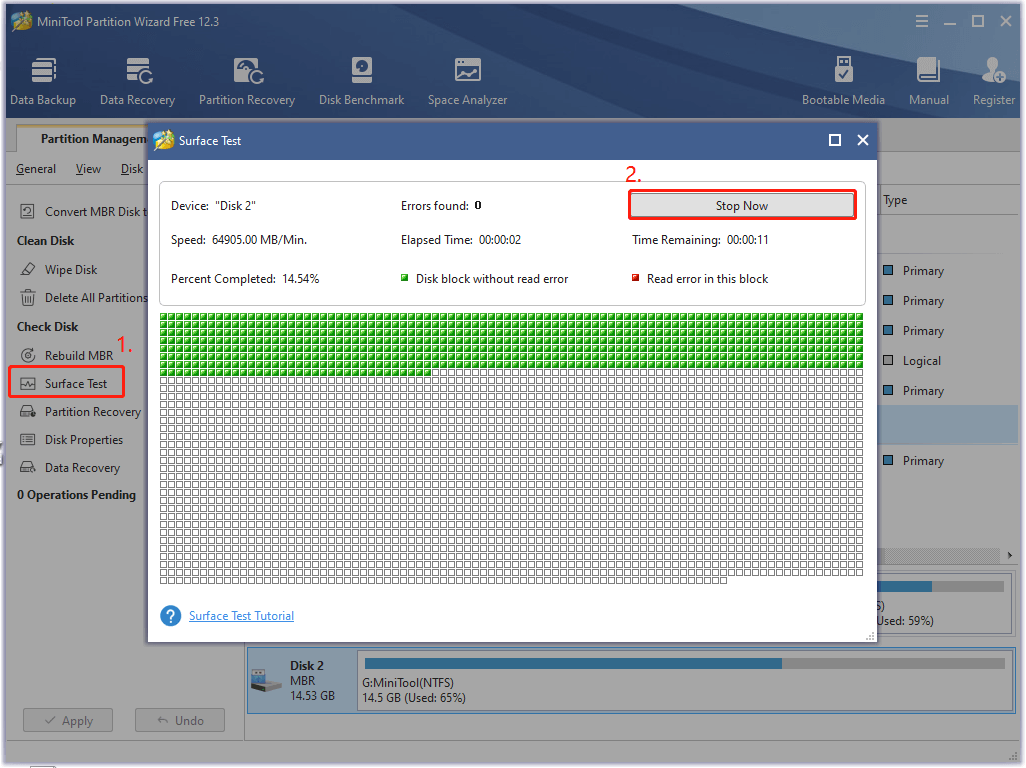Select the Disk 2 drive icon

pyautogui.click(x=266, y=680)
